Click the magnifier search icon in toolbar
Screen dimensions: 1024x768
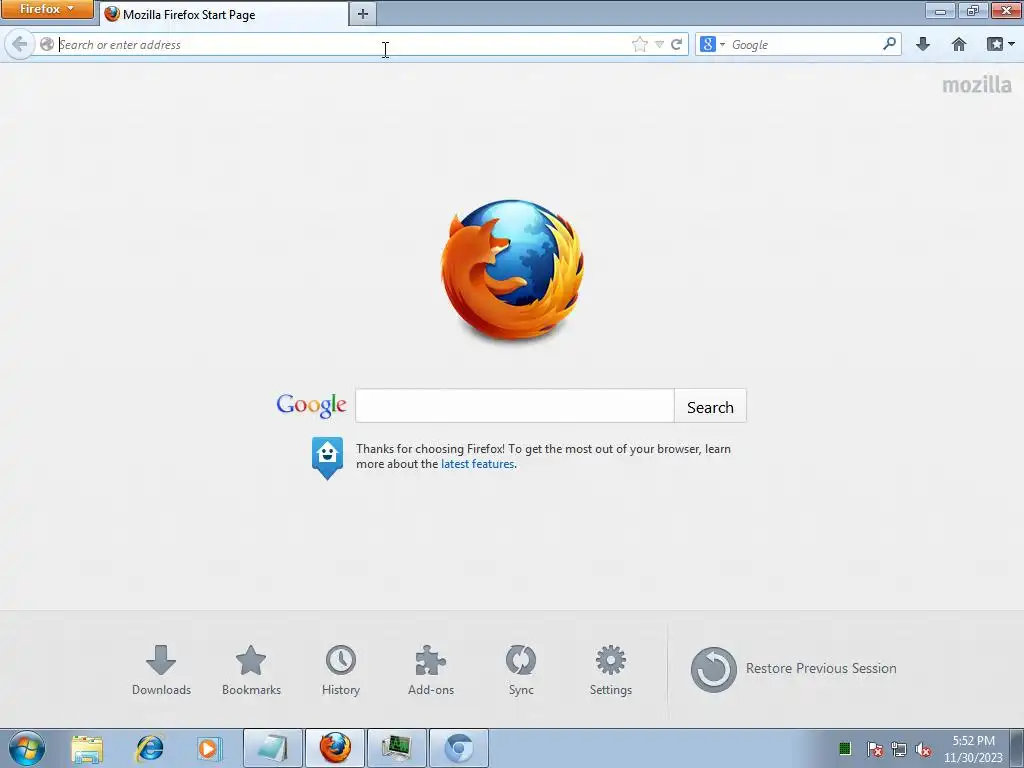pos(889,44)
